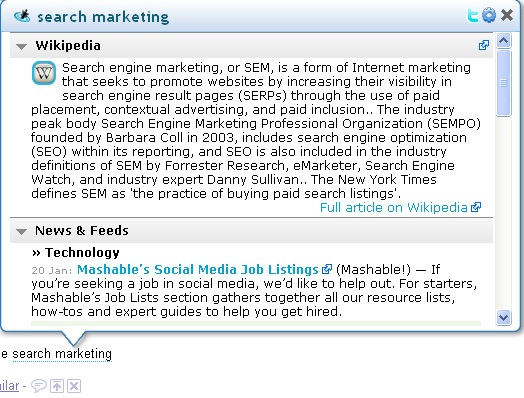
Task: Click the dotted-underlined search marketing term
Action: (62, 354)
